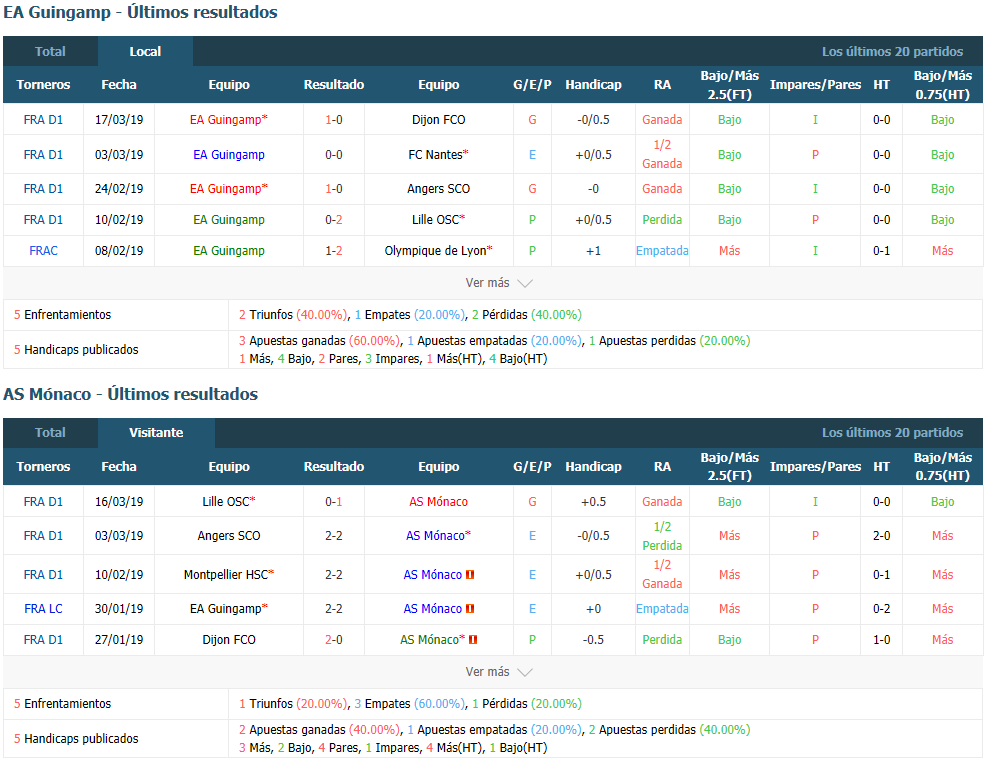This screenshot has height=763, width=992.
Task: Click AS Mónaco in 16/03/19 row
Action: (x=438, y=502)
